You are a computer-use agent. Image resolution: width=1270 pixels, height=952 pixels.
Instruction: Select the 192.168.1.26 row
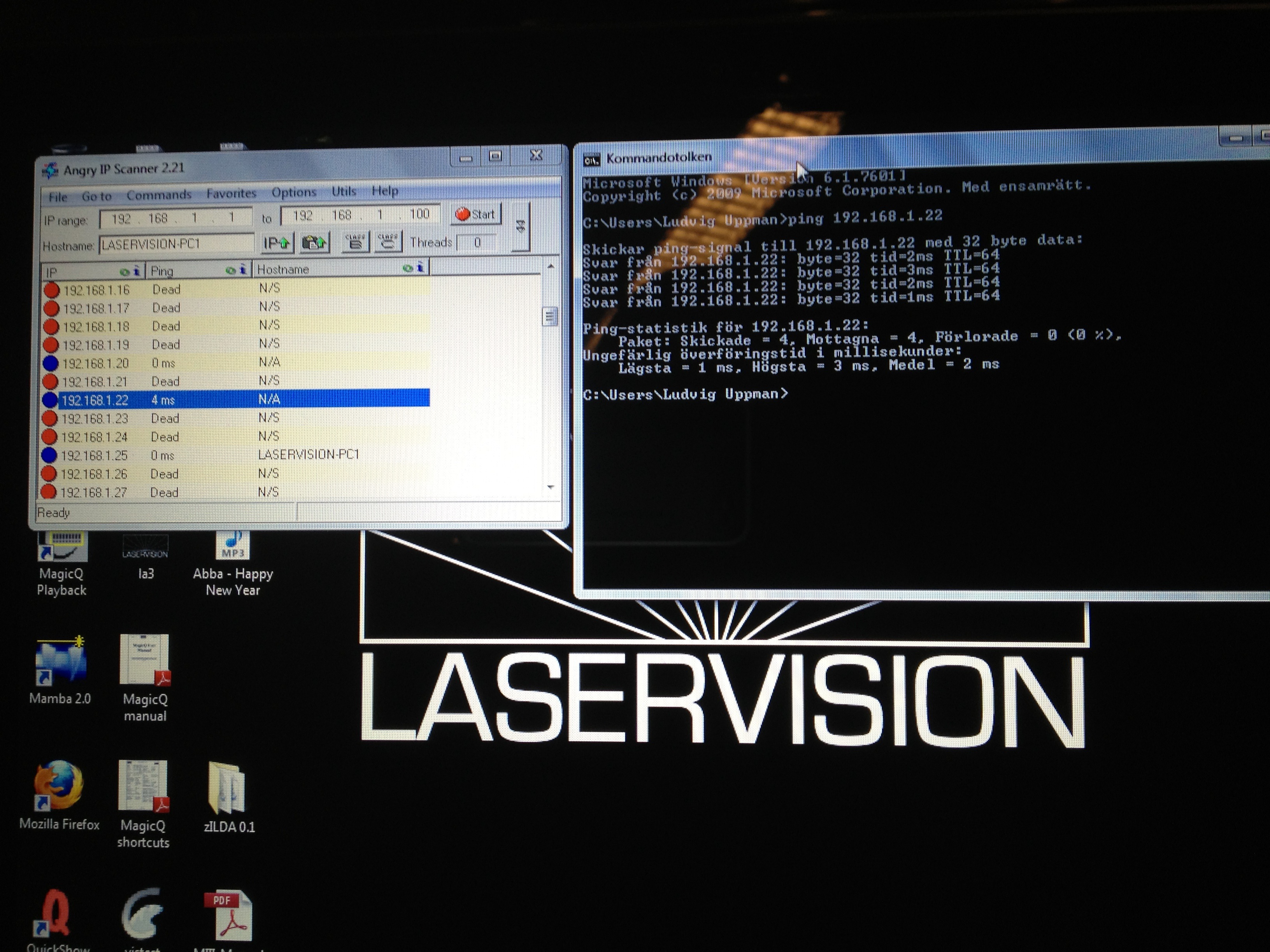click(x=235, y=473)
